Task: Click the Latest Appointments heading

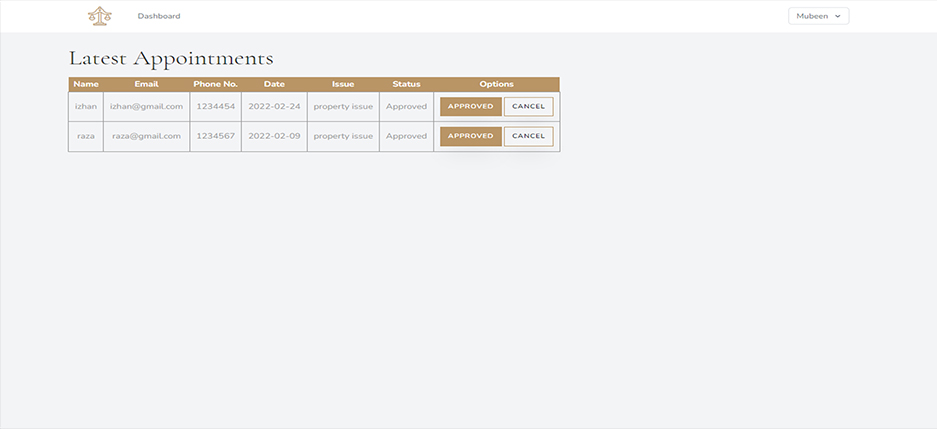Action: coord(171,58)
